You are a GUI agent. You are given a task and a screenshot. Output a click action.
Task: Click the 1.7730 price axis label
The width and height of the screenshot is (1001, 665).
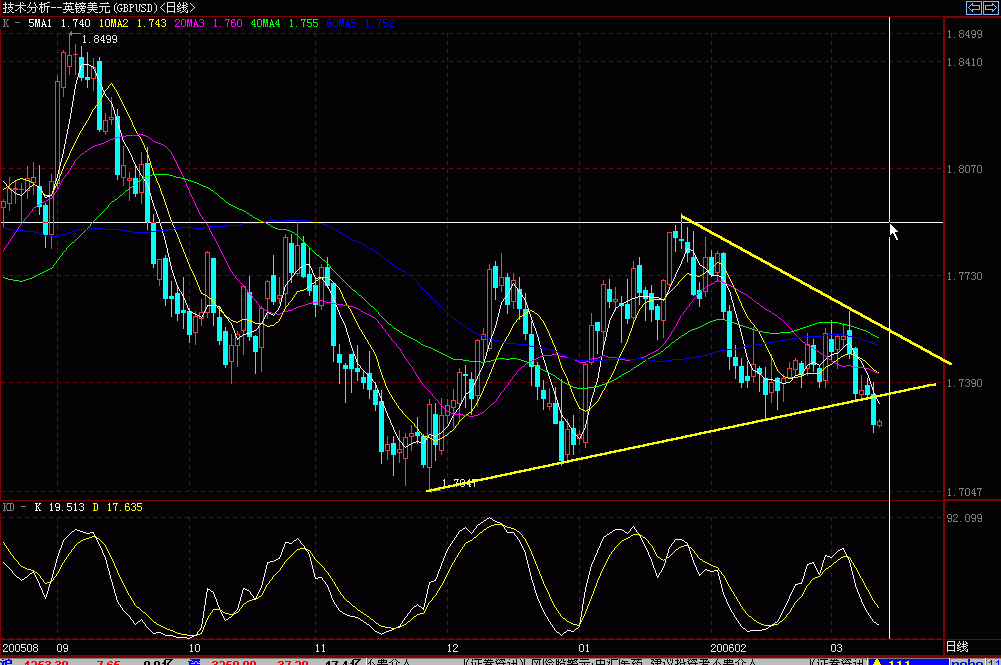(x=965, y=276)
